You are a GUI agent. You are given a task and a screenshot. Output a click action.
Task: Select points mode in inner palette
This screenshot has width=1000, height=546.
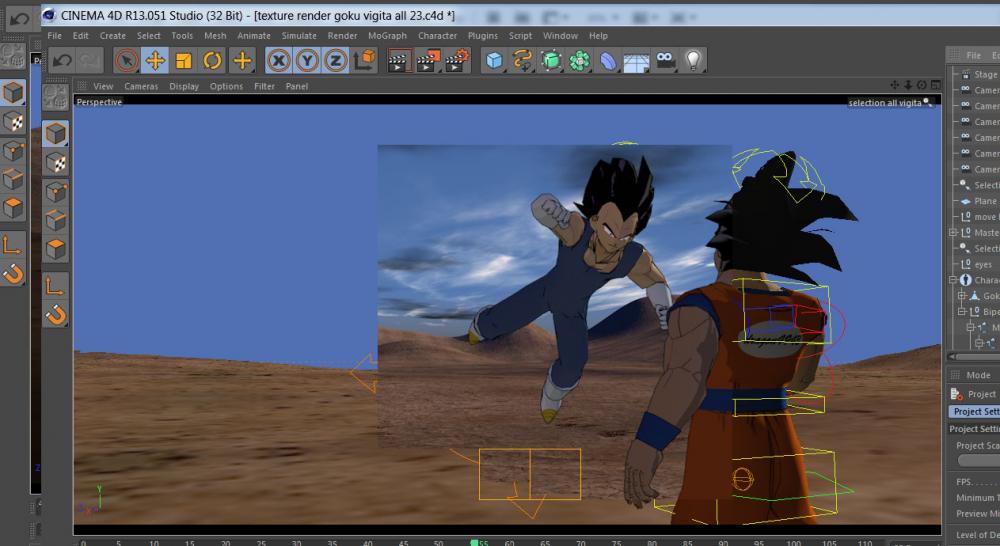[x=55, y=192]
